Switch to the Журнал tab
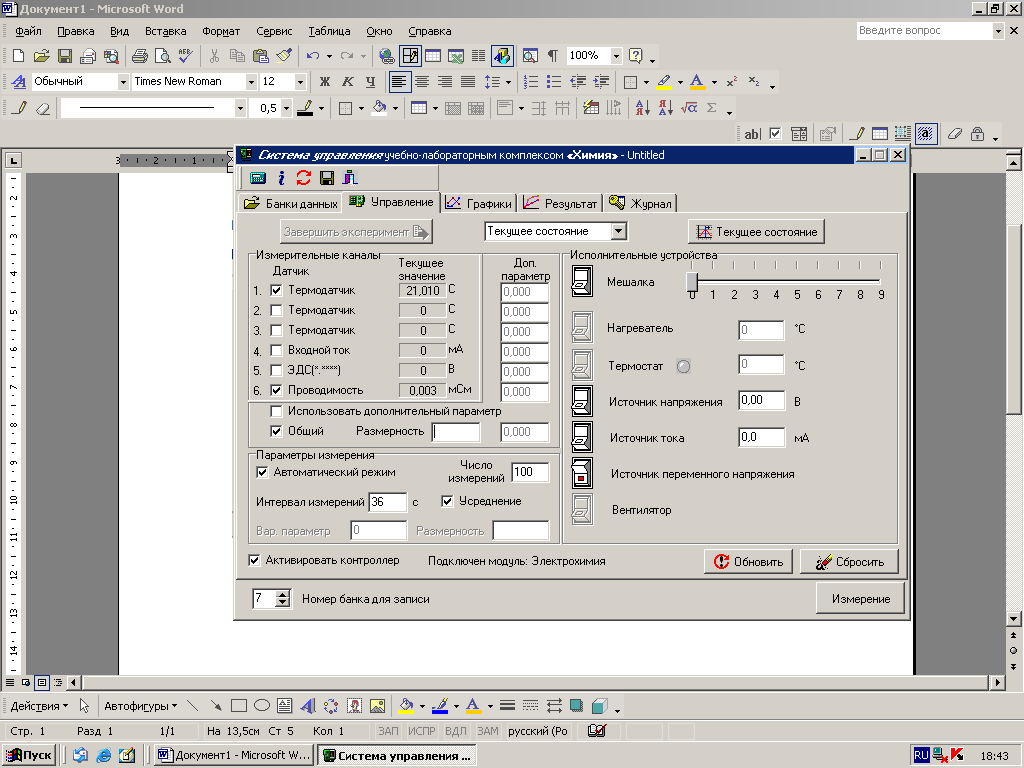The image size is (1024, 768). tap(640, 203)
